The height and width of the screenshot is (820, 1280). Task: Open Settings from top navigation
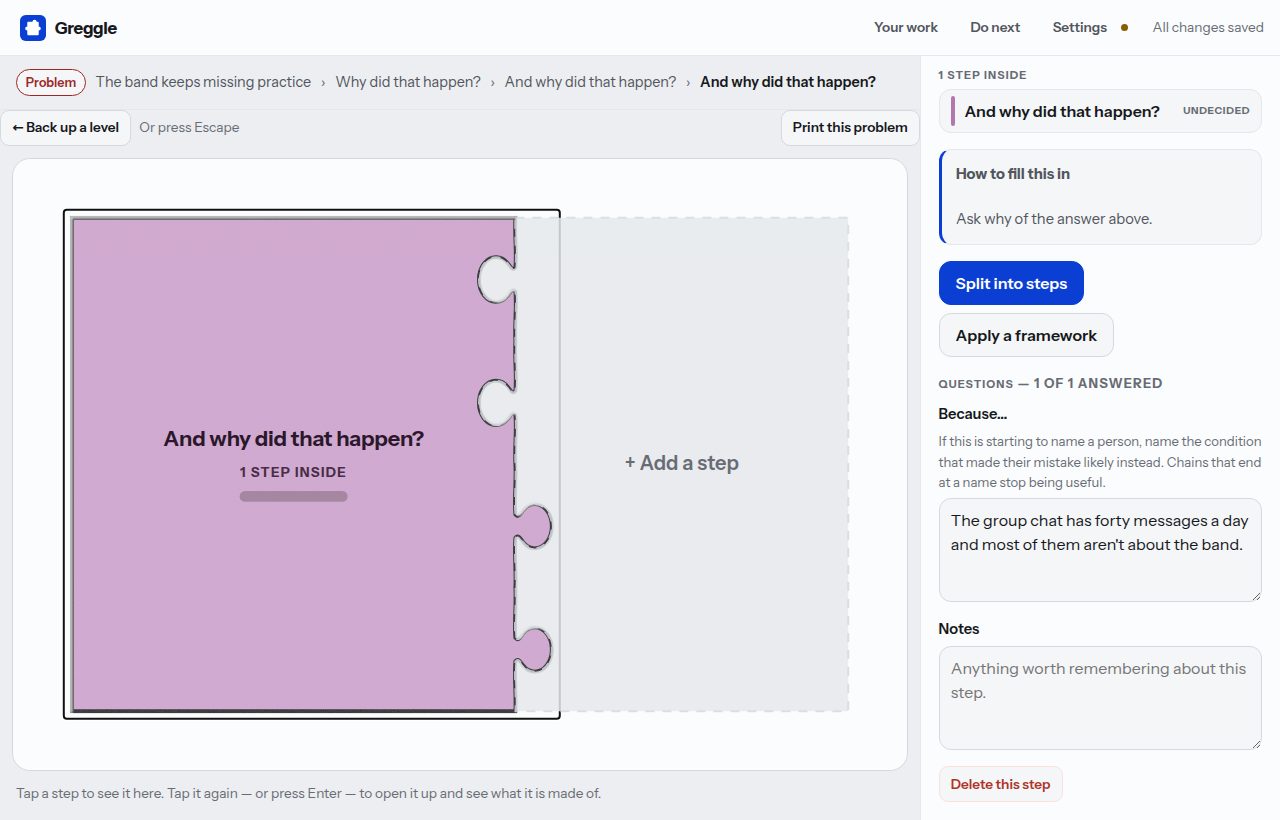point(1079,28)
